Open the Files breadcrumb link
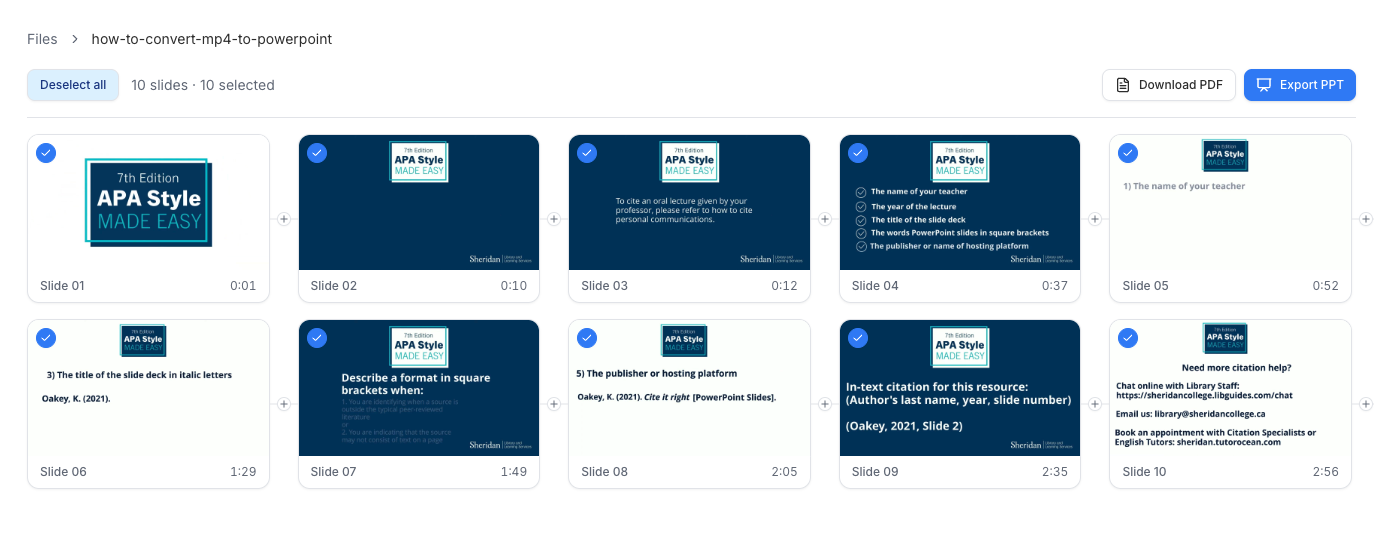This screenshot has height=536, width=1374. 42,39
